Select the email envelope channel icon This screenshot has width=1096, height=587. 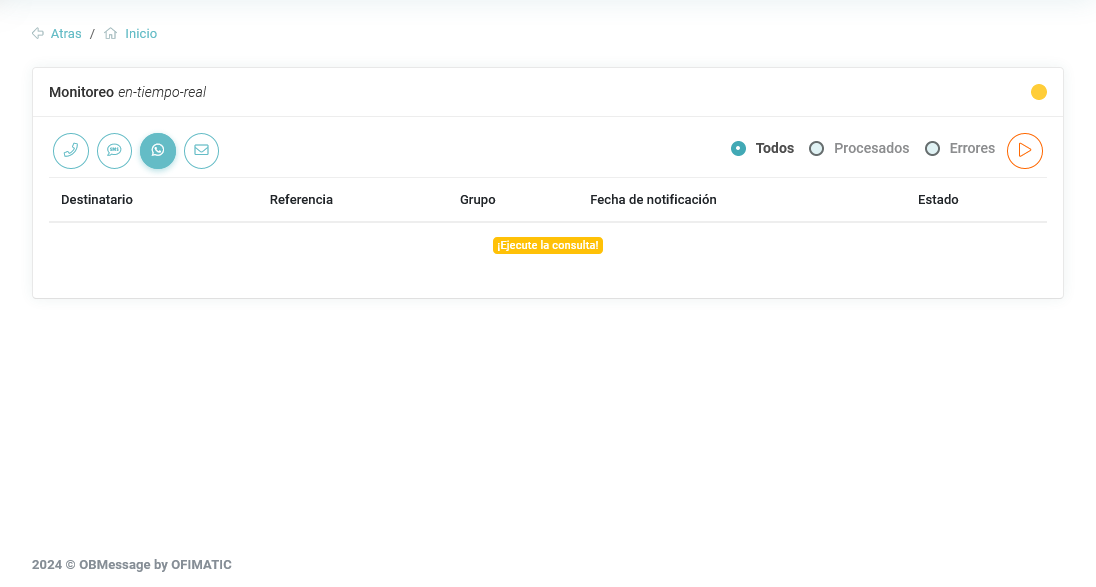click(x=201, y=150)
